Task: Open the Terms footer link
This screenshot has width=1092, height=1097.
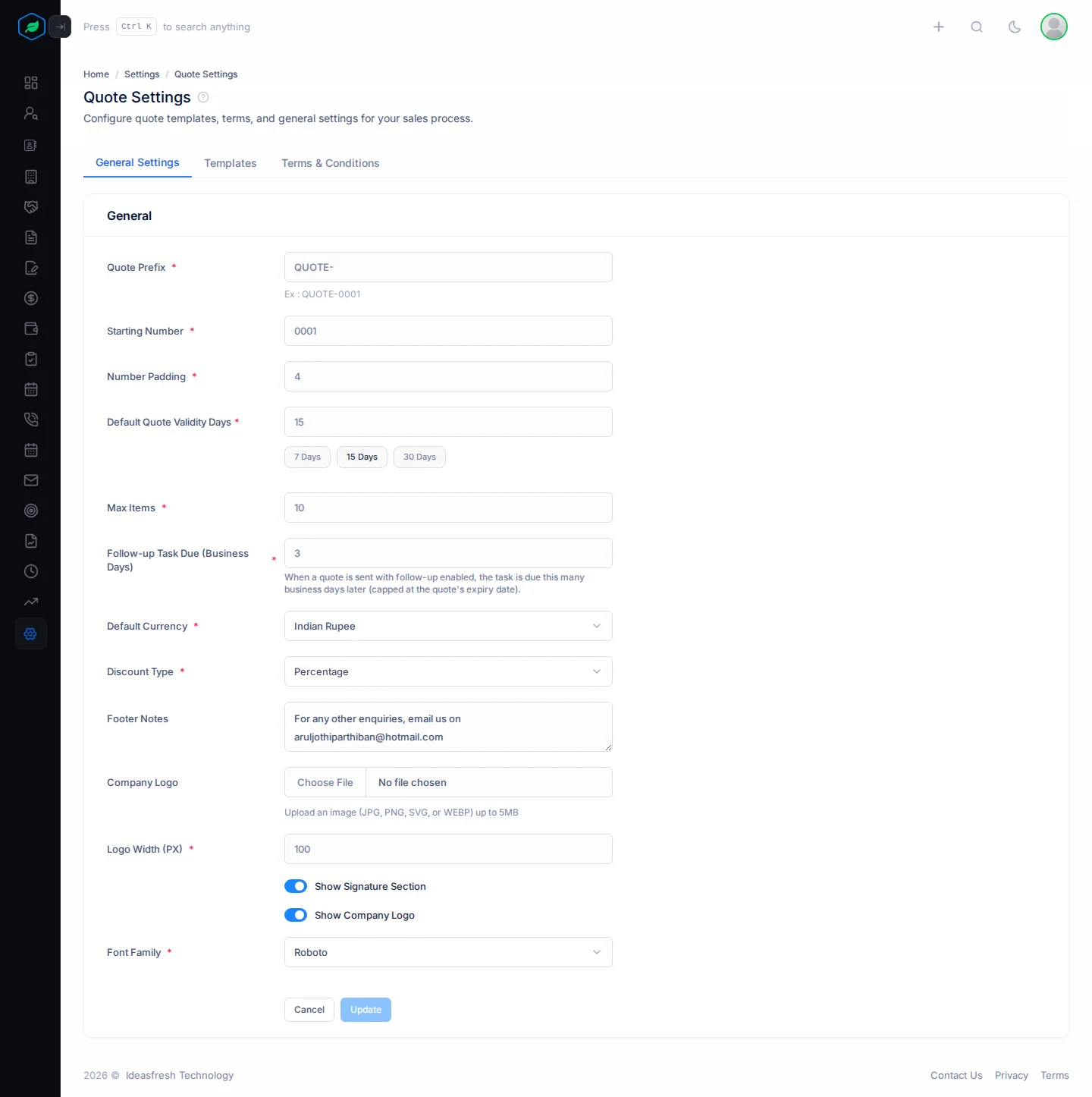Action: 1055,1075
